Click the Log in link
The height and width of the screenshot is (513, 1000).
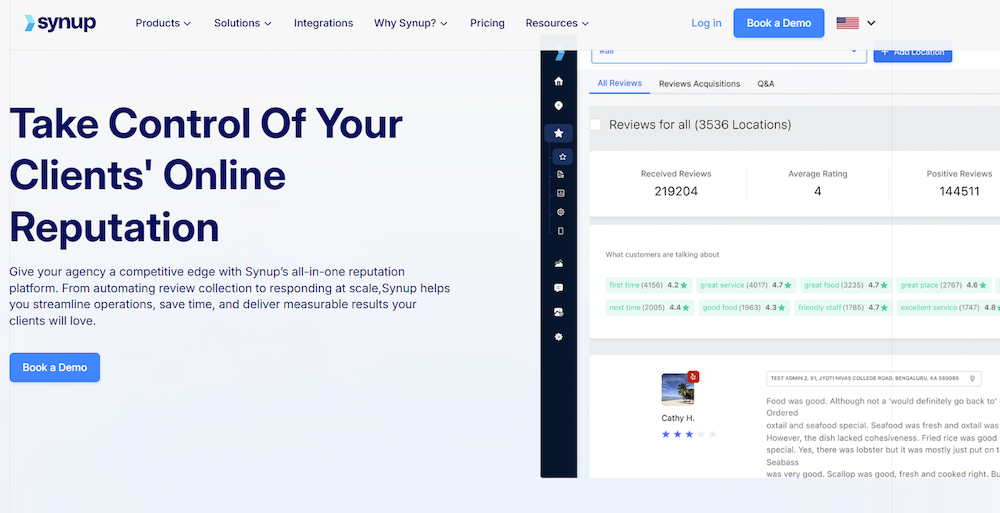tap(706, 23)
